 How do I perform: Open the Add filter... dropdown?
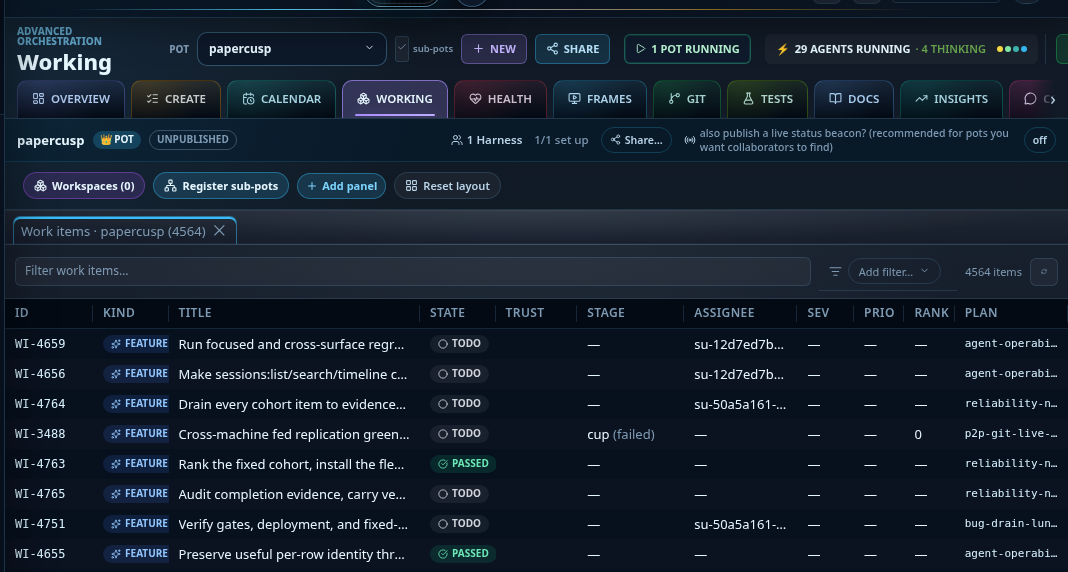pyautogui.click(x=894, y=272)
